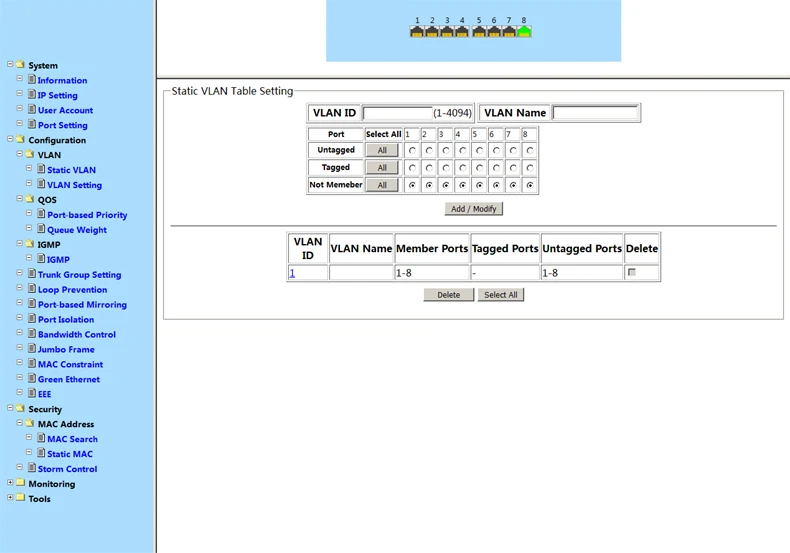Open VLAN ID 1 link in table
The width and height of the screenshot is (790, 553).
(292, 273)
